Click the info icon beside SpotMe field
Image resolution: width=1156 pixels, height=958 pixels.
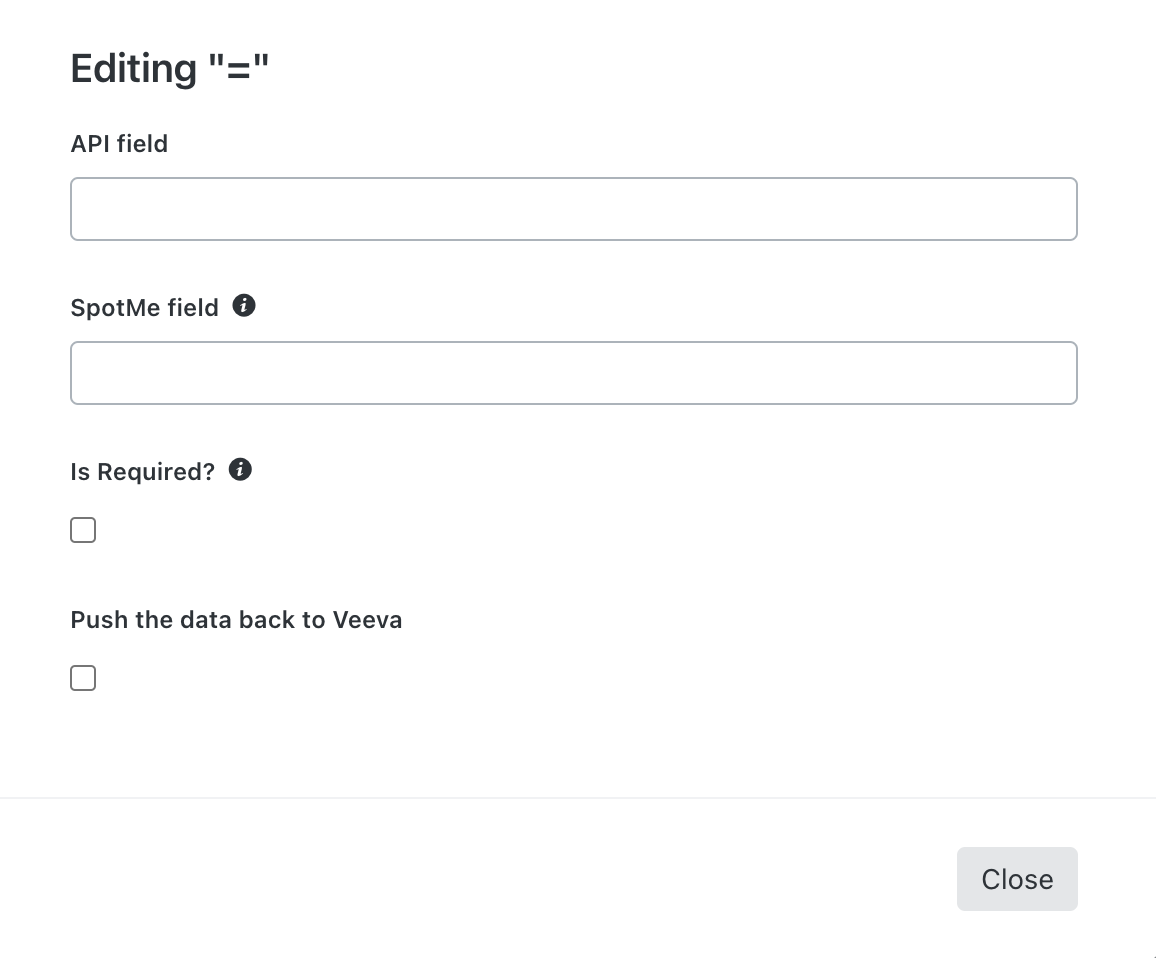pos(244,305)
